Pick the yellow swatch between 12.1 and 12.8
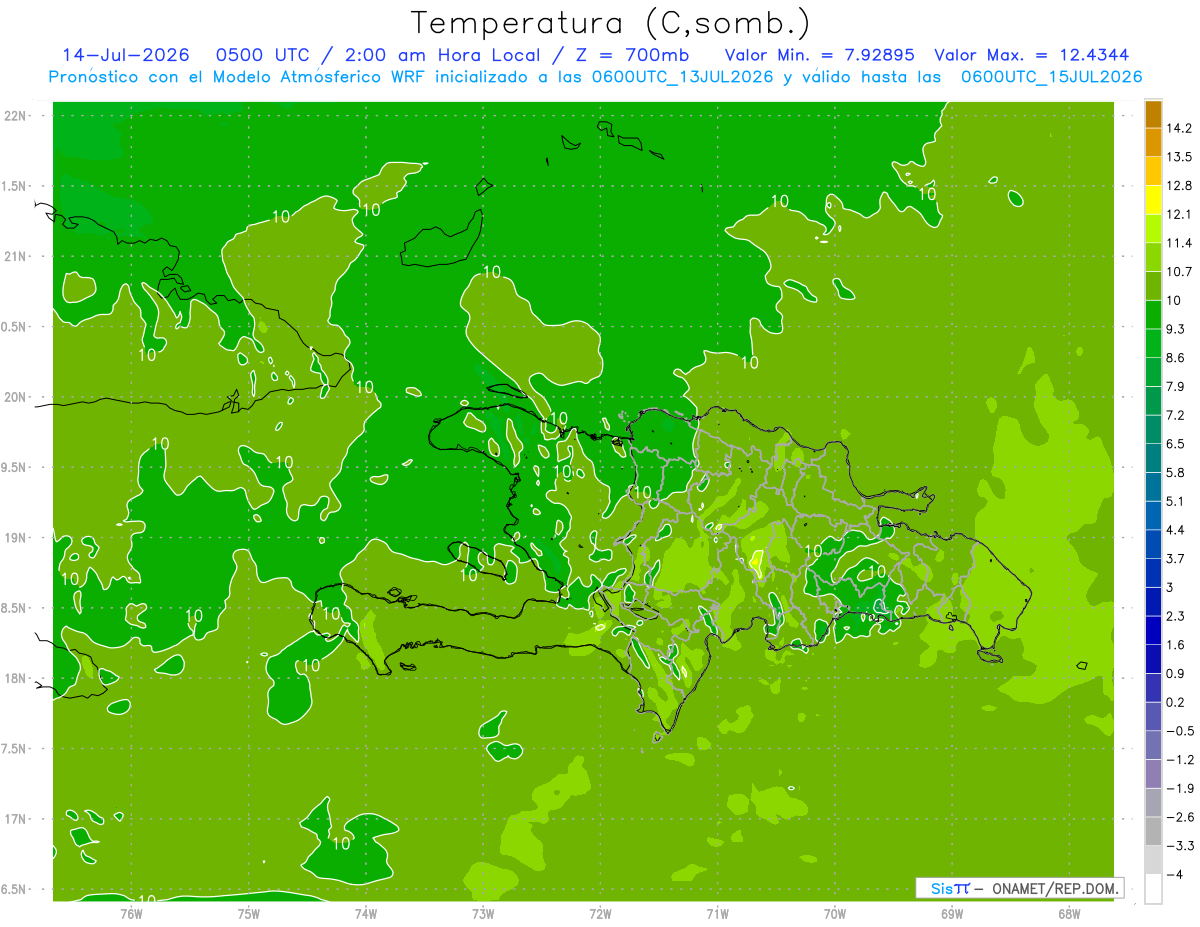 [x=1153, y=200]
